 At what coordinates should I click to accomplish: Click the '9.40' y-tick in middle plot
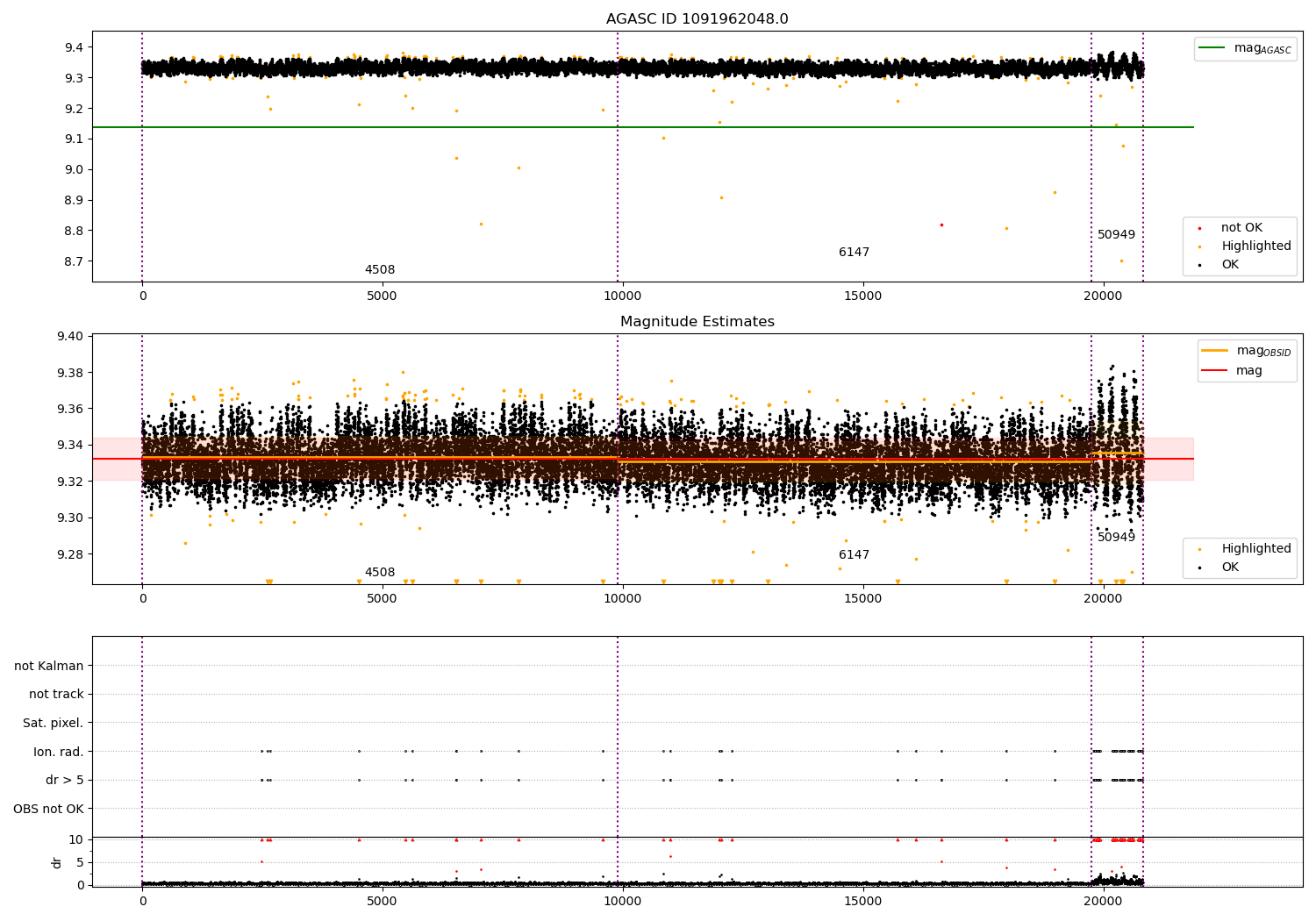click(x=71, y=337)
